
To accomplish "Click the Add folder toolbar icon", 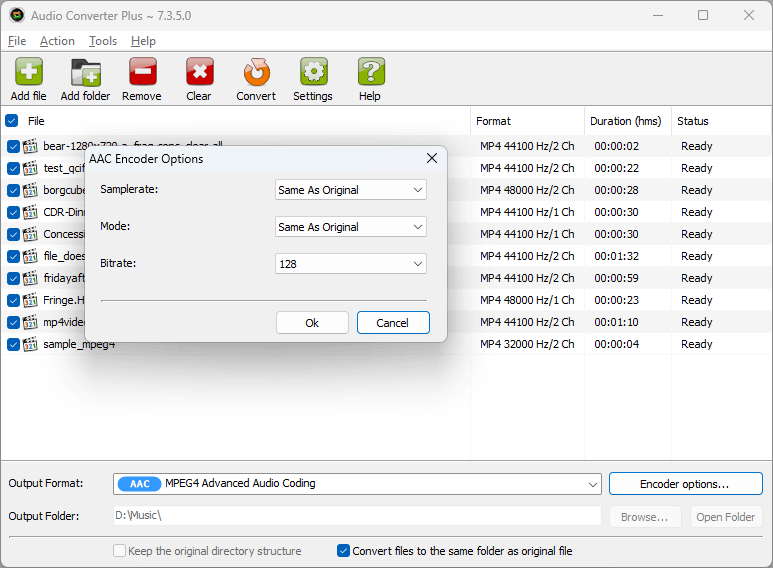I will [86, 72].
